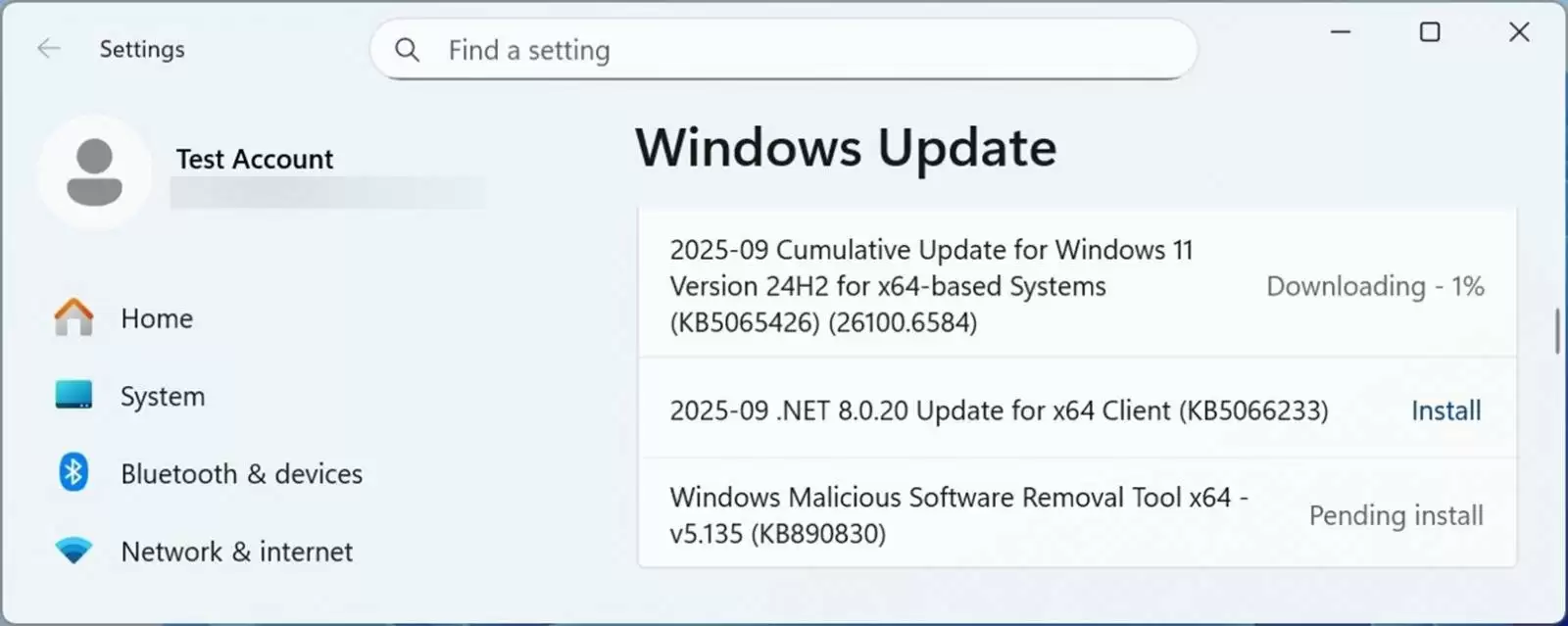The image size is (1568, 626).
Task: Select the Home menu entry
Action: (x=157, y=317)
